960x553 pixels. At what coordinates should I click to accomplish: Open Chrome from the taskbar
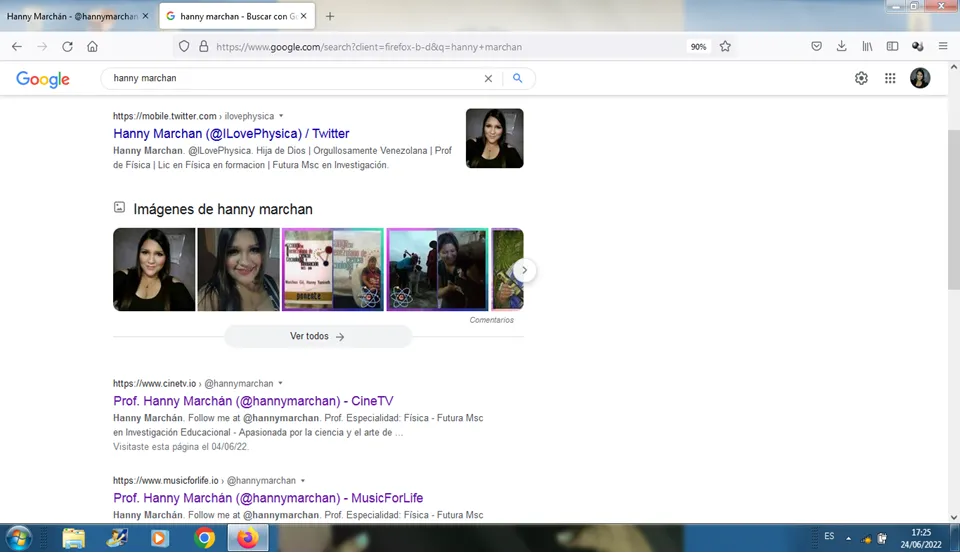click(x=204, y=538)
